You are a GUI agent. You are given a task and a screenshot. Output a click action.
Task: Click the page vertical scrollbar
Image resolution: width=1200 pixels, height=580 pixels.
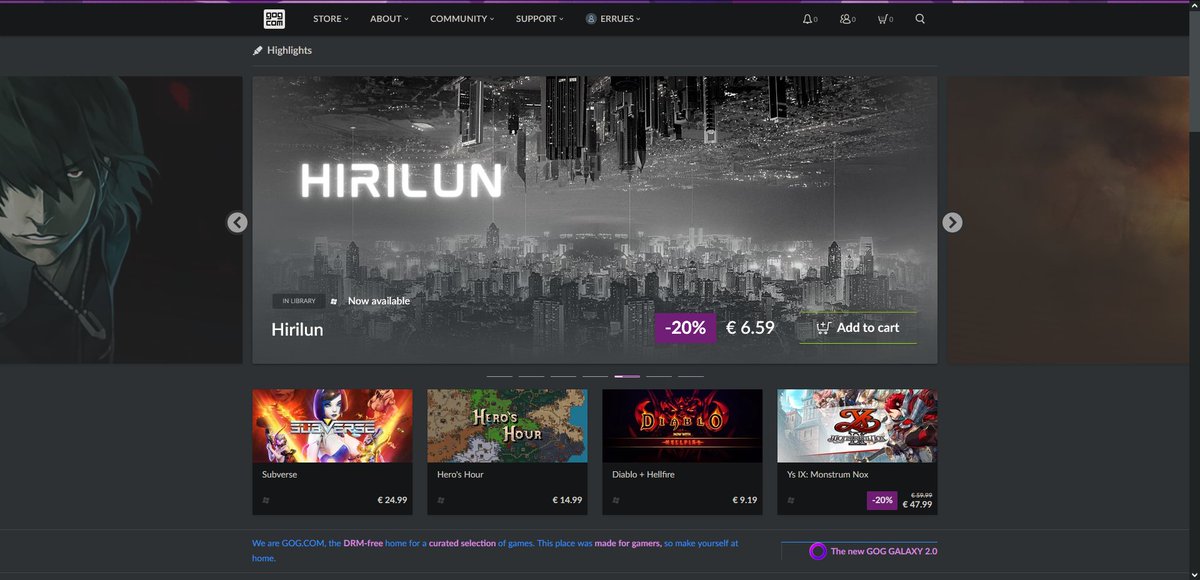point(1195,290)
